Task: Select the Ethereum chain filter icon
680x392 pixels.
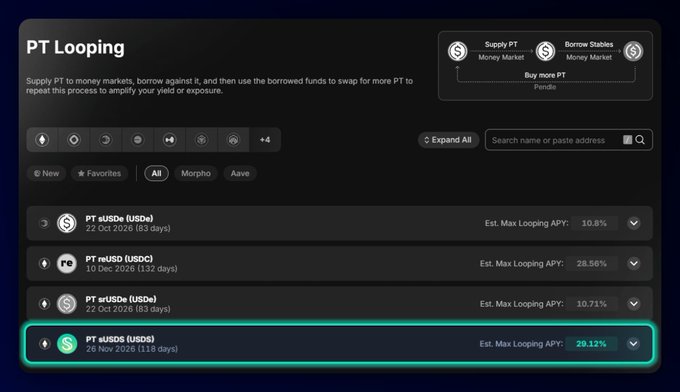Action: (x=42, y=140)
